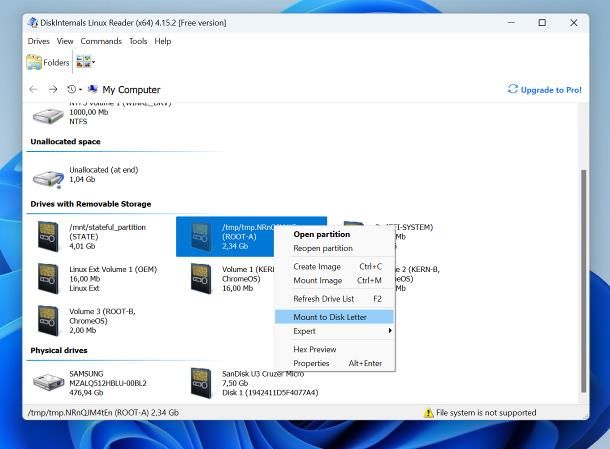This screenshot has width=610, height=449.
Task: Select the Unallocated (at end) drive icon
Action: point(48,179)
